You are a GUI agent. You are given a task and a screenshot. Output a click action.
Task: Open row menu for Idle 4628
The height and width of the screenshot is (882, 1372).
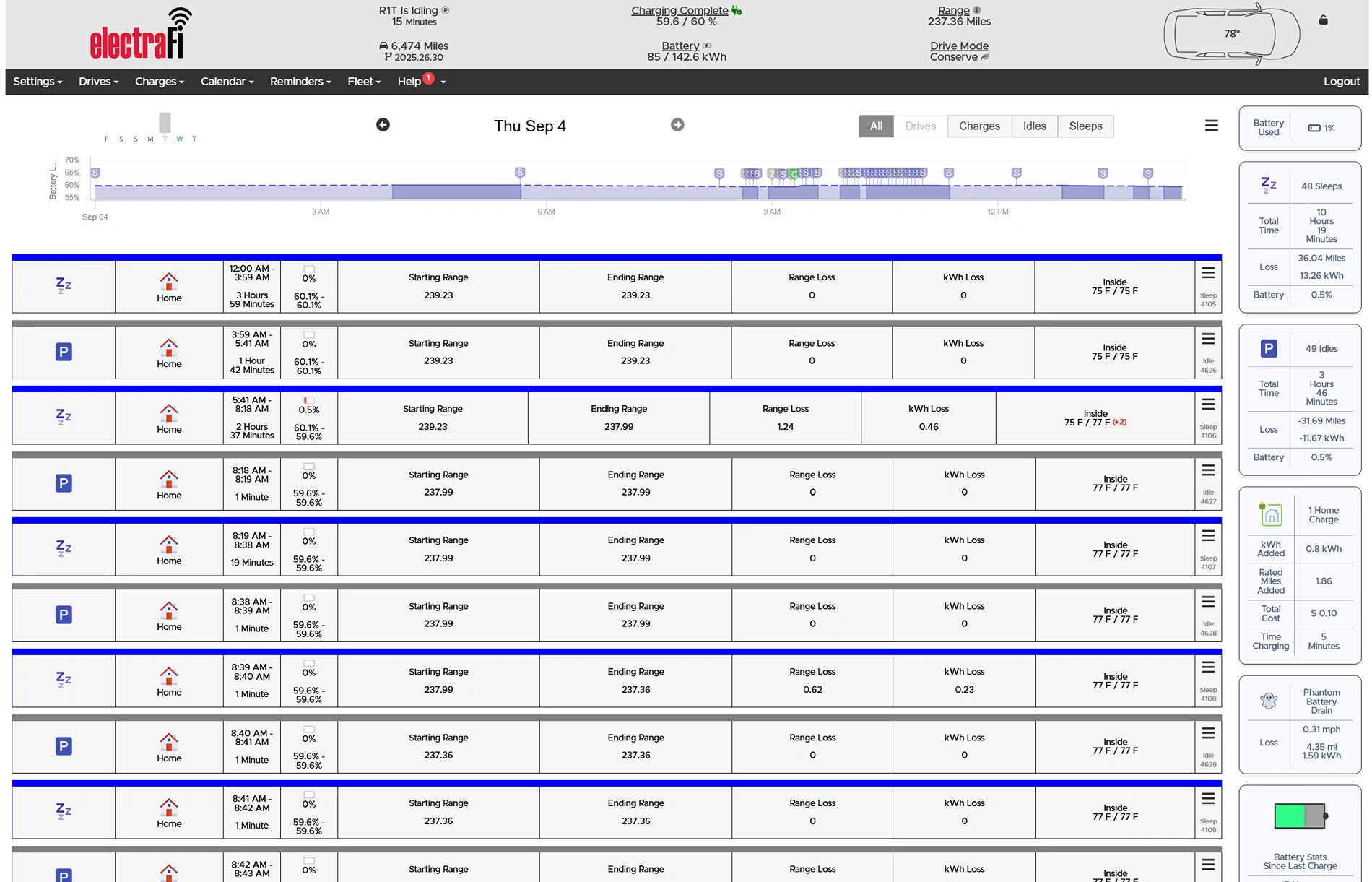click(1208, 602)
